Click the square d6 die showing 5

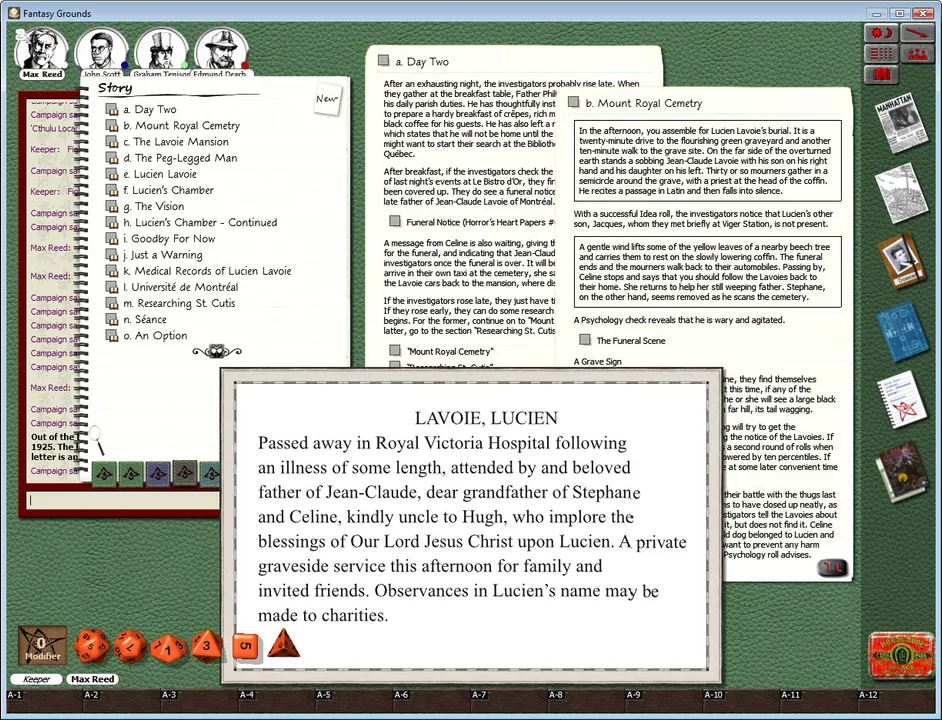pyautogui.click(x=245, y=647)
